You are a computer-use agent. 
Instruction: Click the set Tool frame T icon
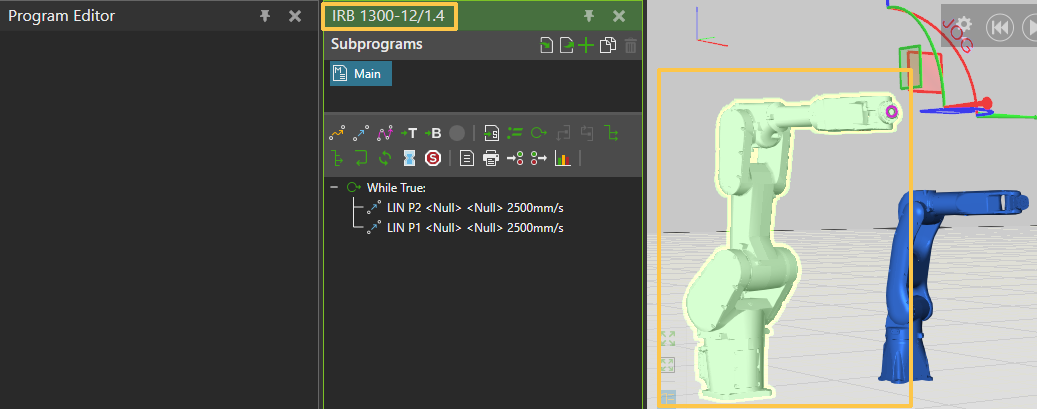click(x=409, y=133)
